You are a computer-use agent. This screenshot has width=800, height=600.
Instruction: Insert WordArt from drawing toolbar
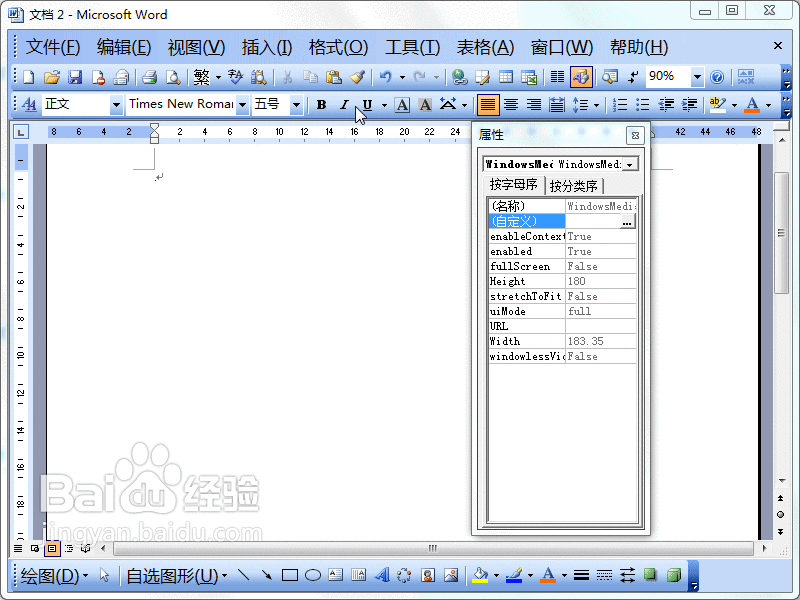[x=382, y=576]
